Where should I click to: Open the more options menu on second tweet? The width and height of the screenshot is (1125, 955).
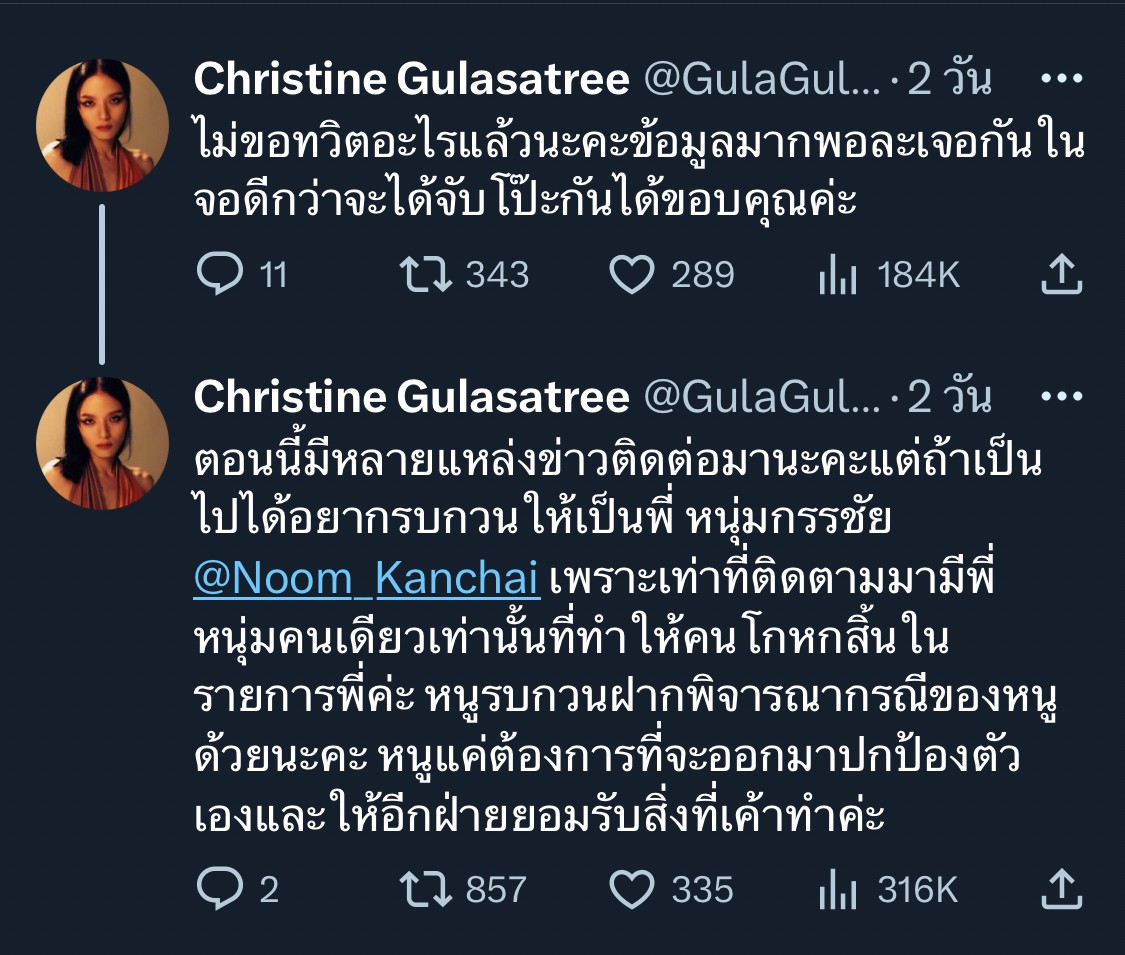tap(1062, 397)
